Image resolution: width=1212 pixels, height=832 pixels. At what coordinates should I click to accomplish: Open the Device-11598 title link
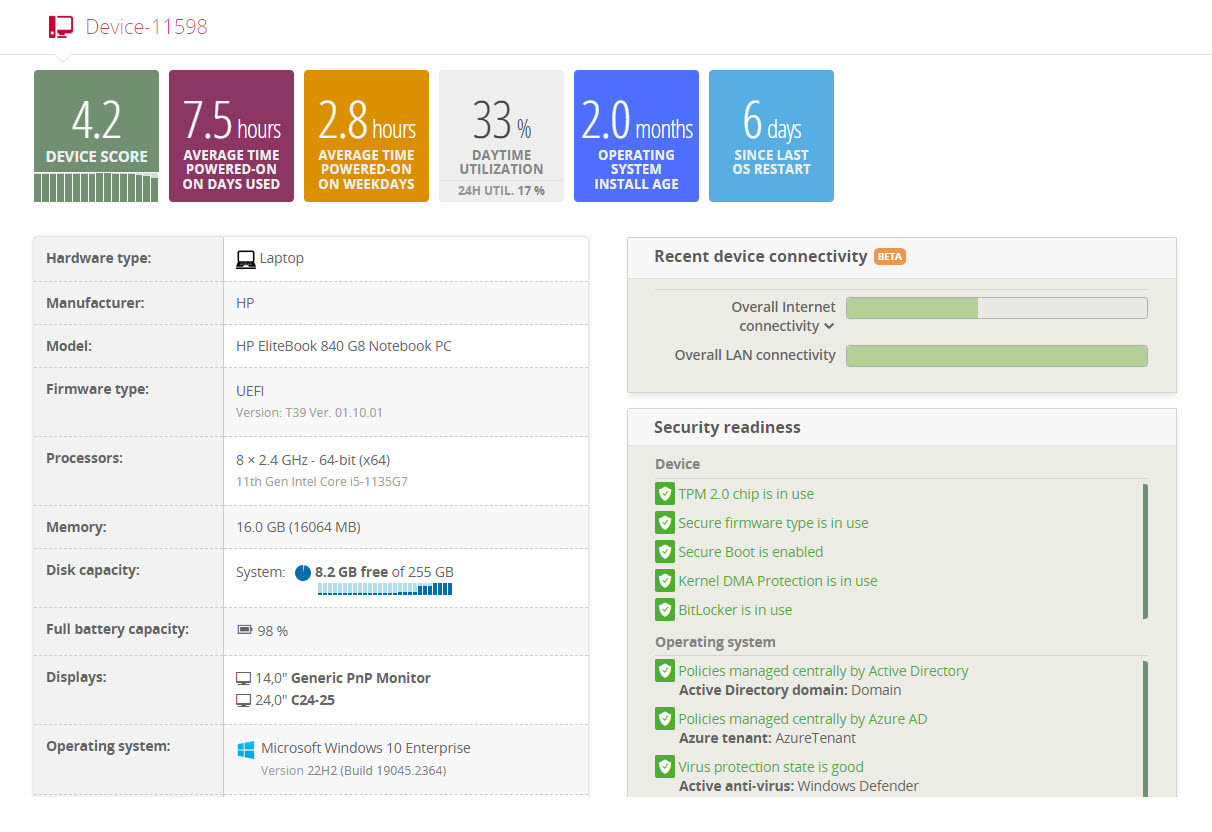tap(146, 27)
